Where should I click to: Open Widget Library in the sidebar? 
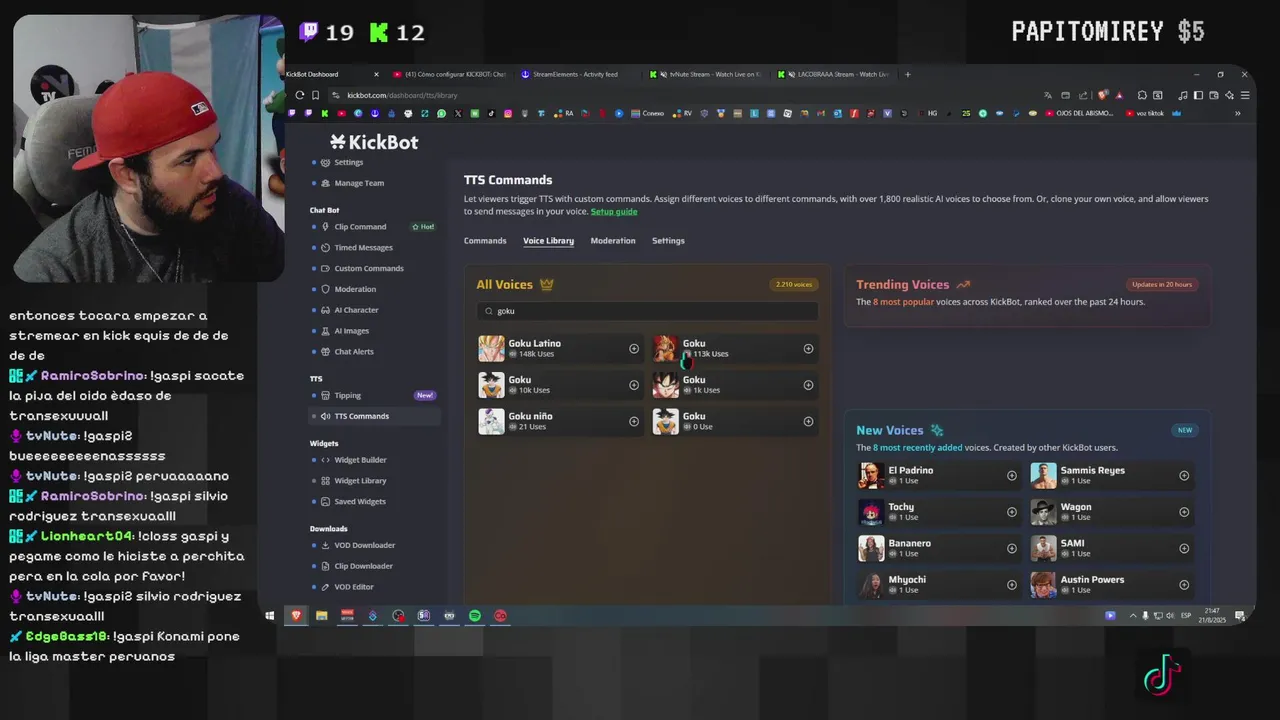coord(360,481)
